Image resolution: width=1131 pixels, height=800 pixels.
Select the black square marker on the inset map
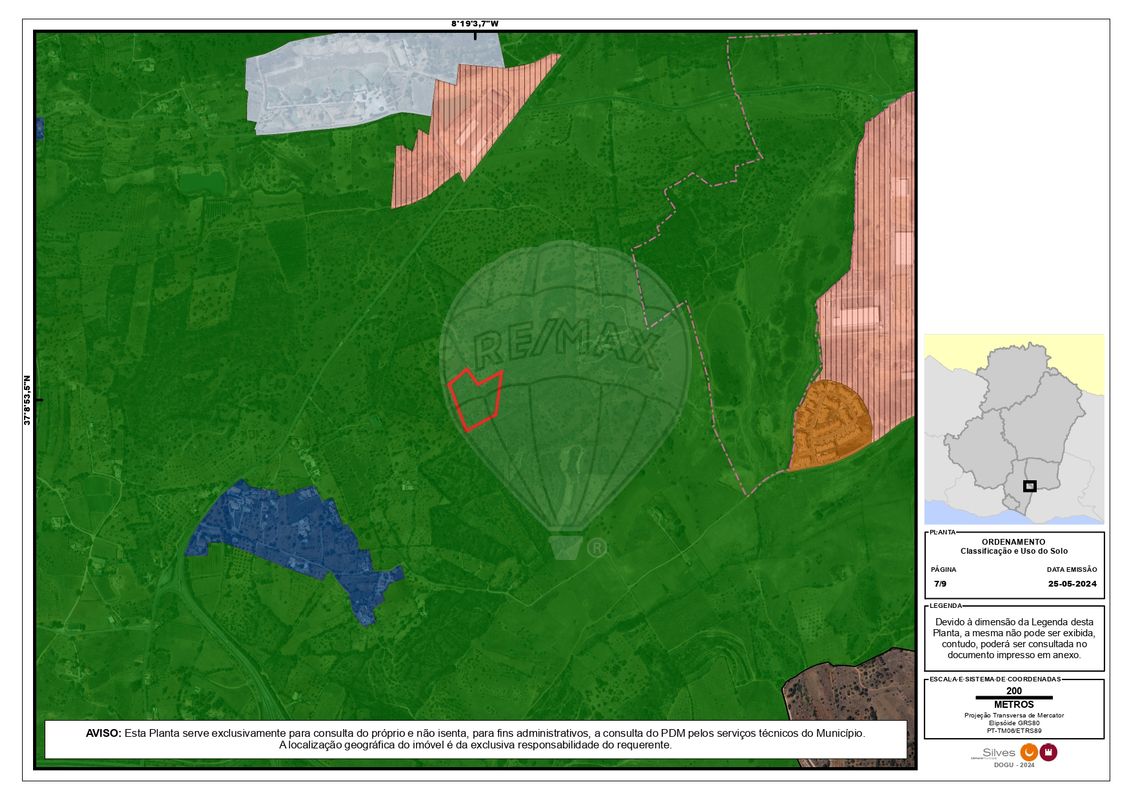1029,486
